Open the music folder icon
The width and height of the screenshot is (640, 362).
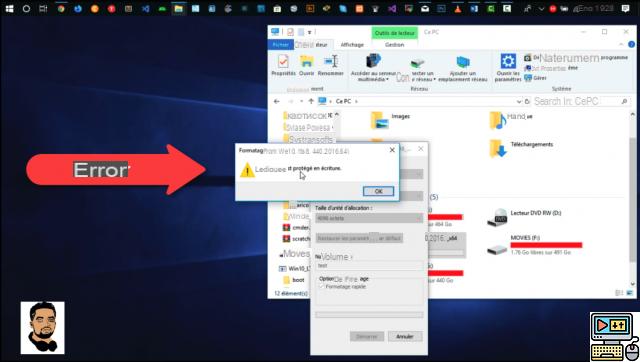pyautogui.click(x=498, y=120)
